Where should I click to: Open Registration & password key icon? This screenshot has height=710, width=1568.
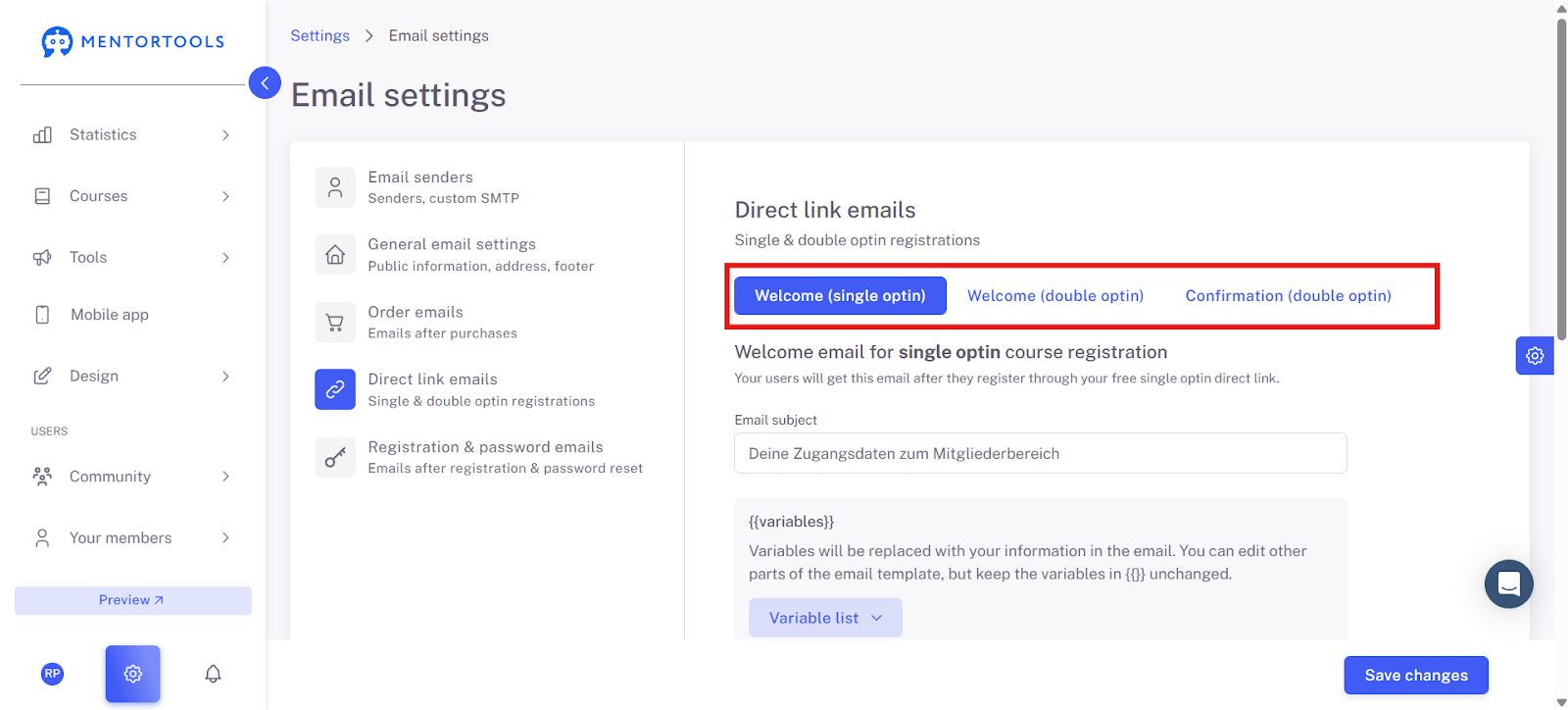pos(335,457)
